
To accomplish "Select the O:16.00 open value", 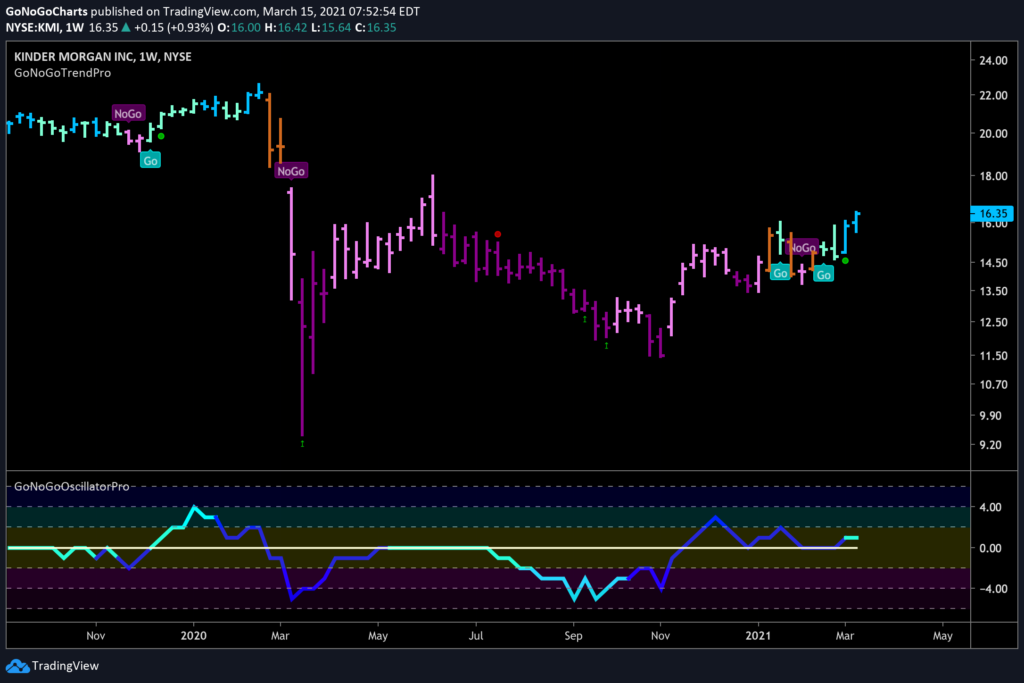I will pos(238,27).
